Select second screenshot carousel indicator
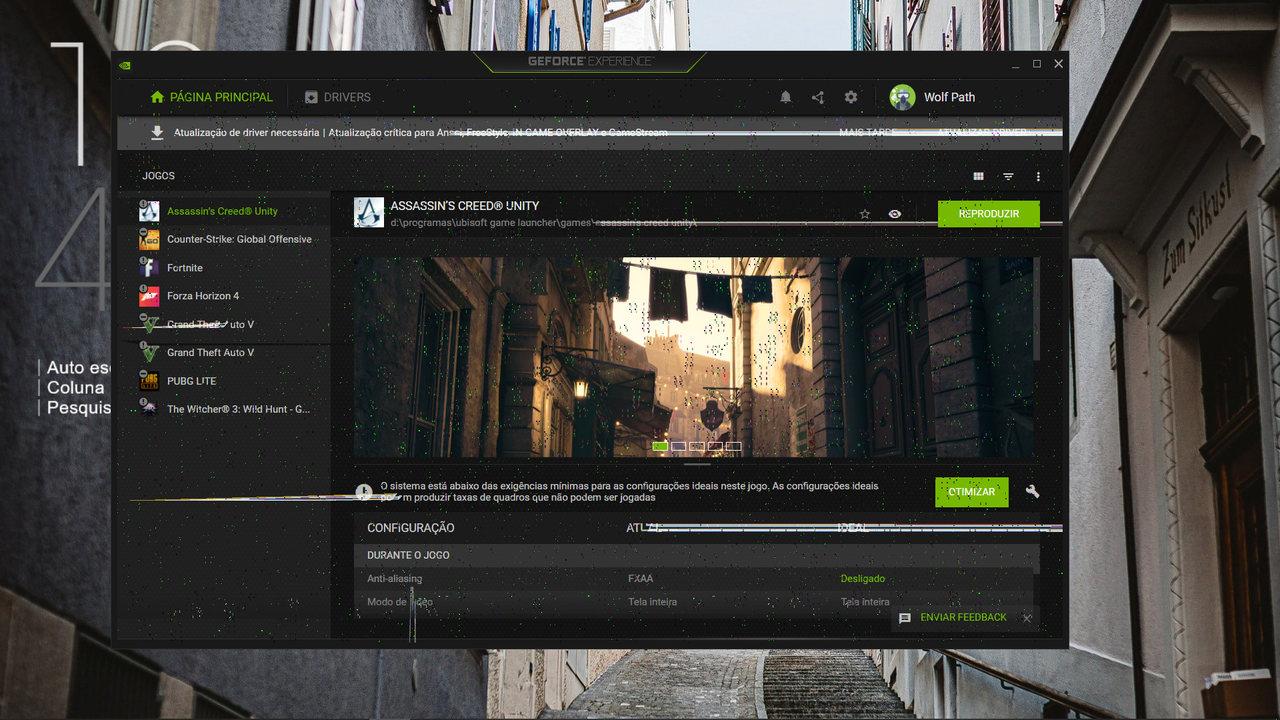The width and height of the screenshot is (1280, 720). [x=679, y=446]
